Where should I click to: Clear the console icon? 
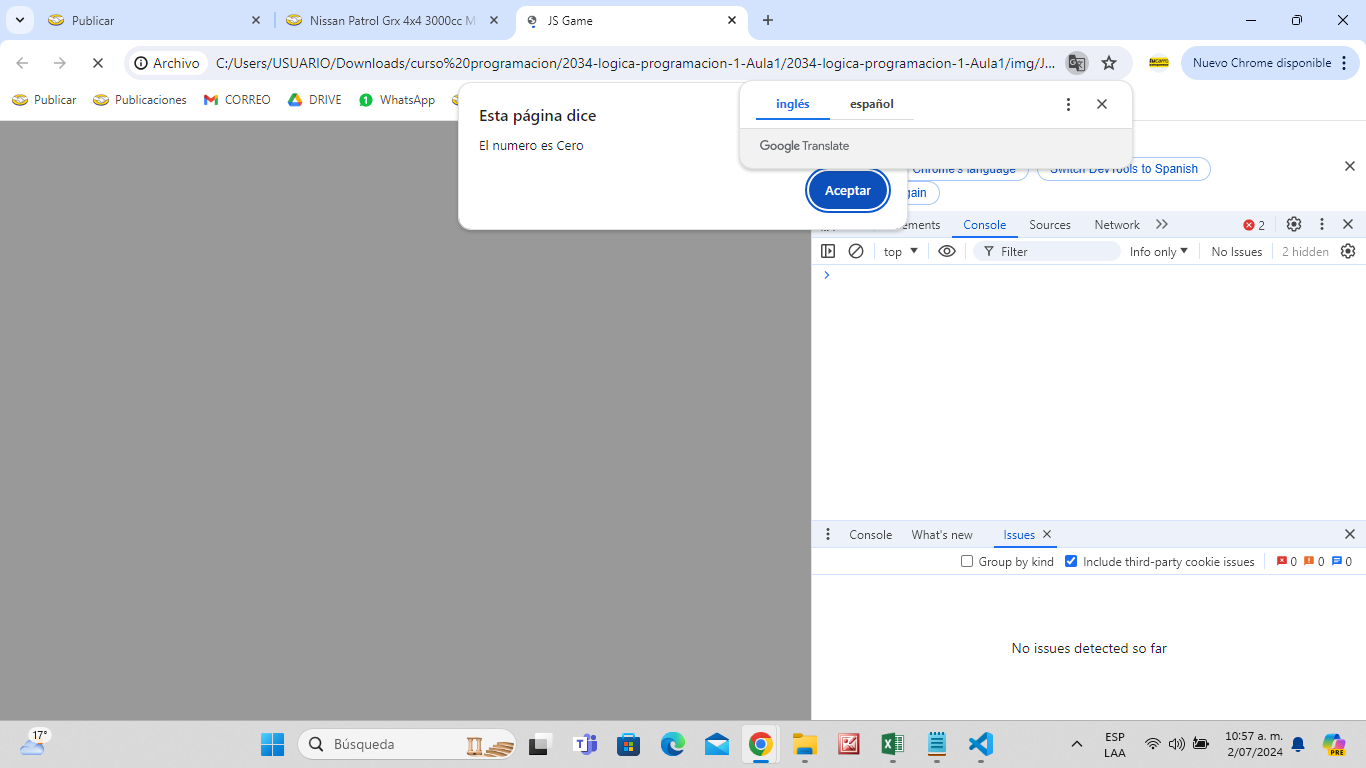point(856,251)
